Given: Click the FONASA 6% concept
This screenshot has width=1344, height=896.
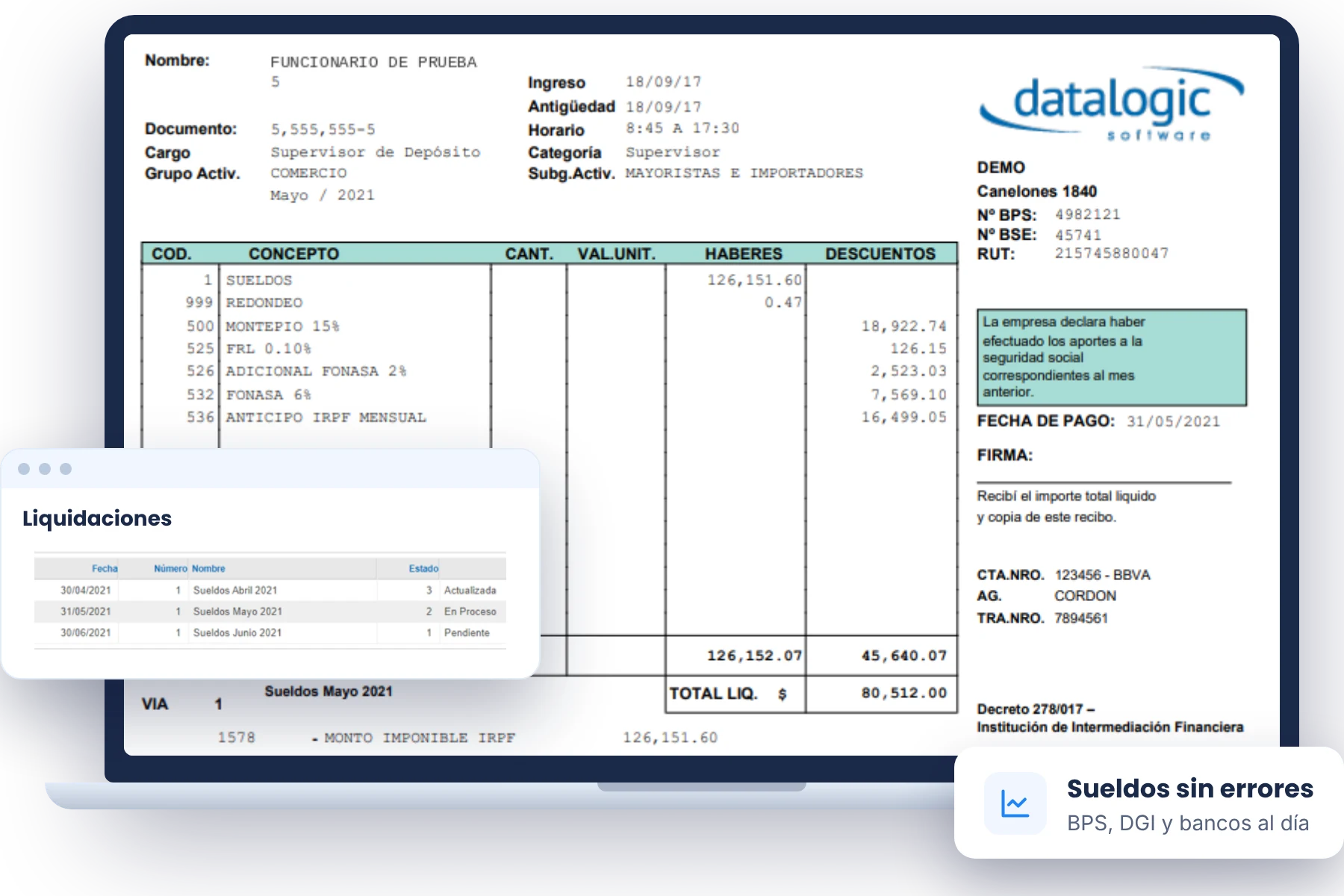Looking at the screenshot, I should pos(268,394).
